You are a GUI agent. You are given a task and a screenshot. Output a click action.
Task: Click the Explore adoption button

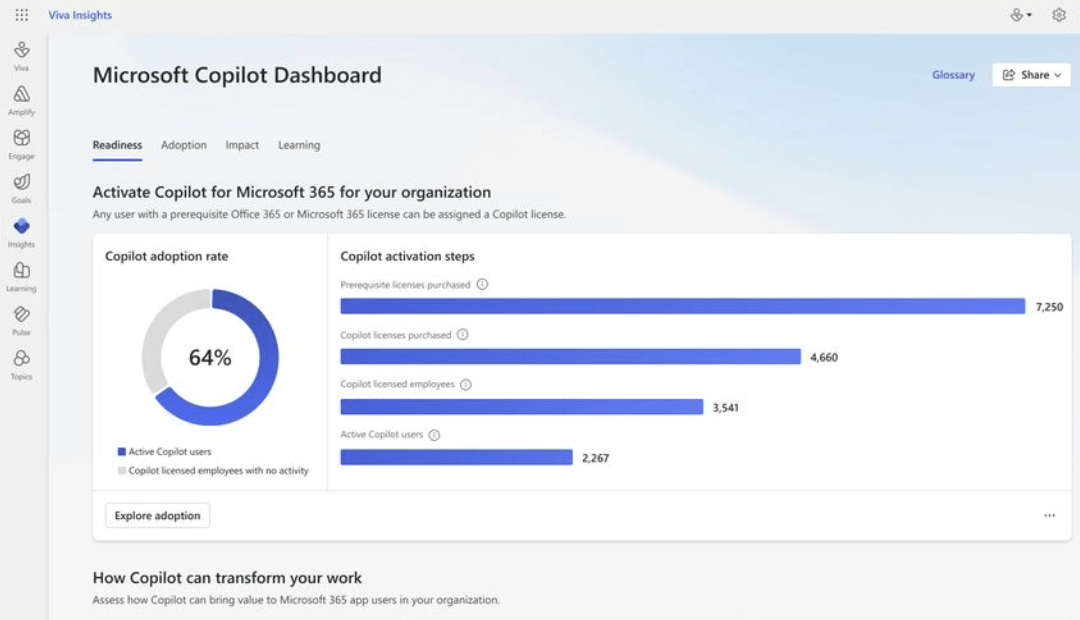(157, 515)
